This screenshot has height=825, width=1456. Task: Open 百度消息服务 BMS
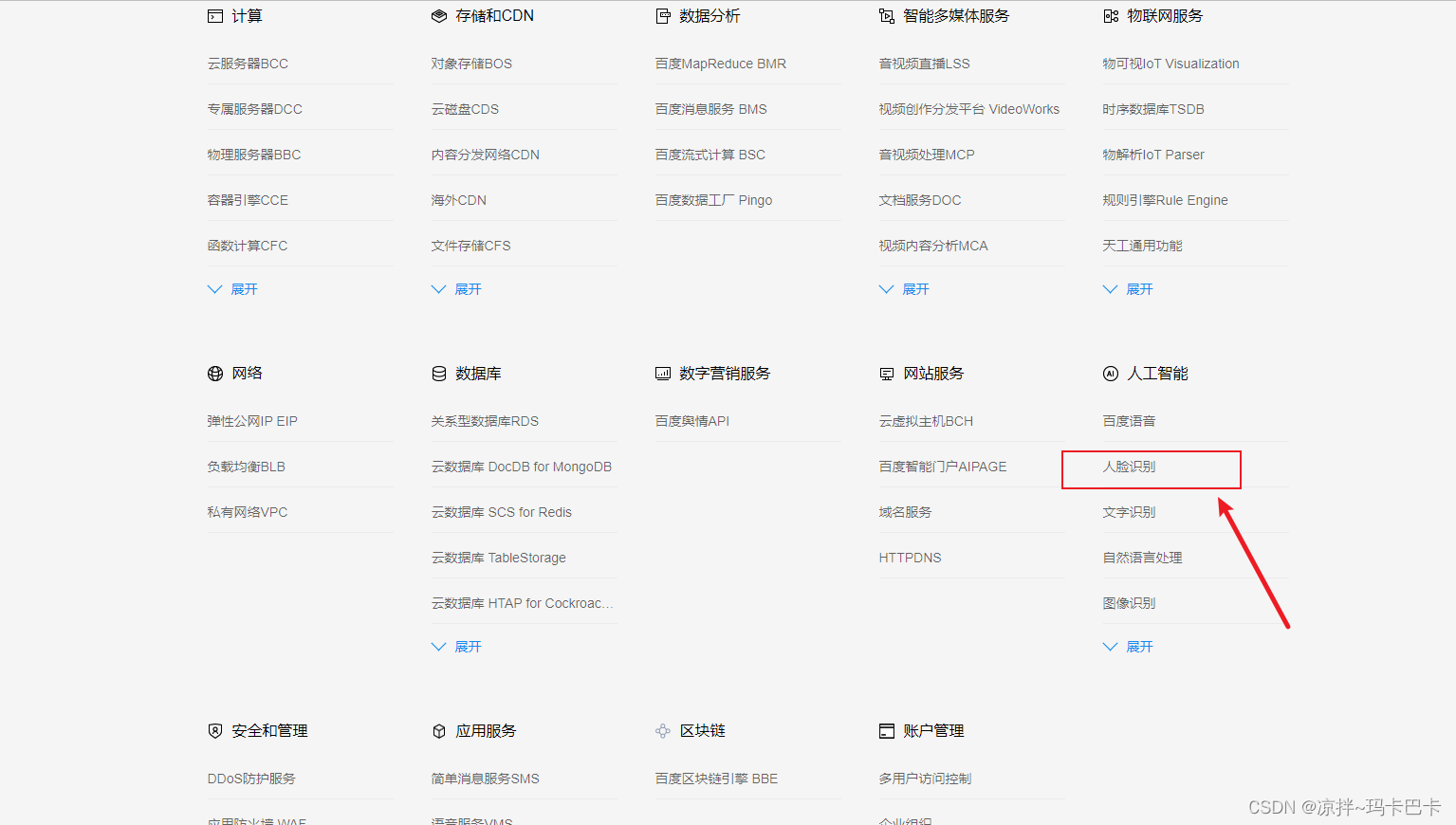pos(710,109)
